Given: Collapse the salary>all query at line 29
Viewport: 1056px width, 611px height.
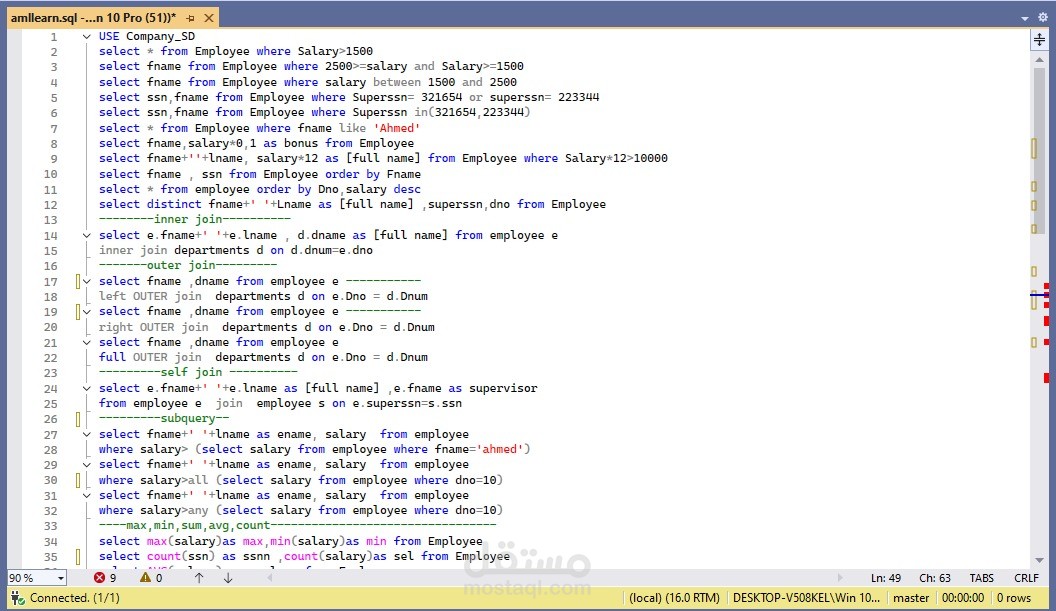Looking at the screenshot, I should [86, 464].
